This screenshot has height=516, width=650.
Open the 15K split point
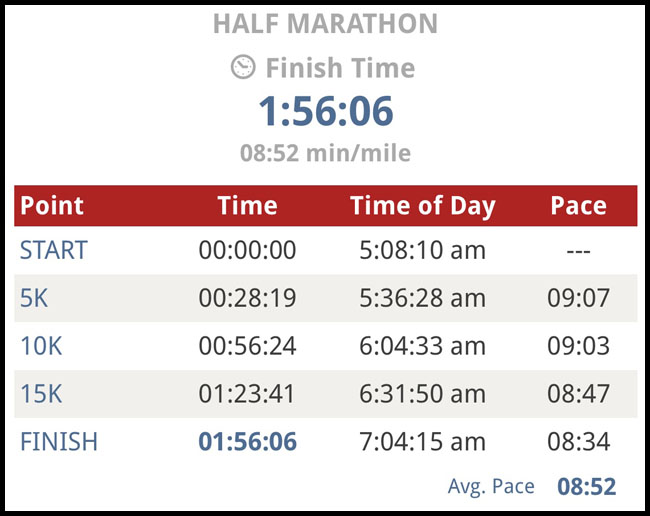pos(41,394)
